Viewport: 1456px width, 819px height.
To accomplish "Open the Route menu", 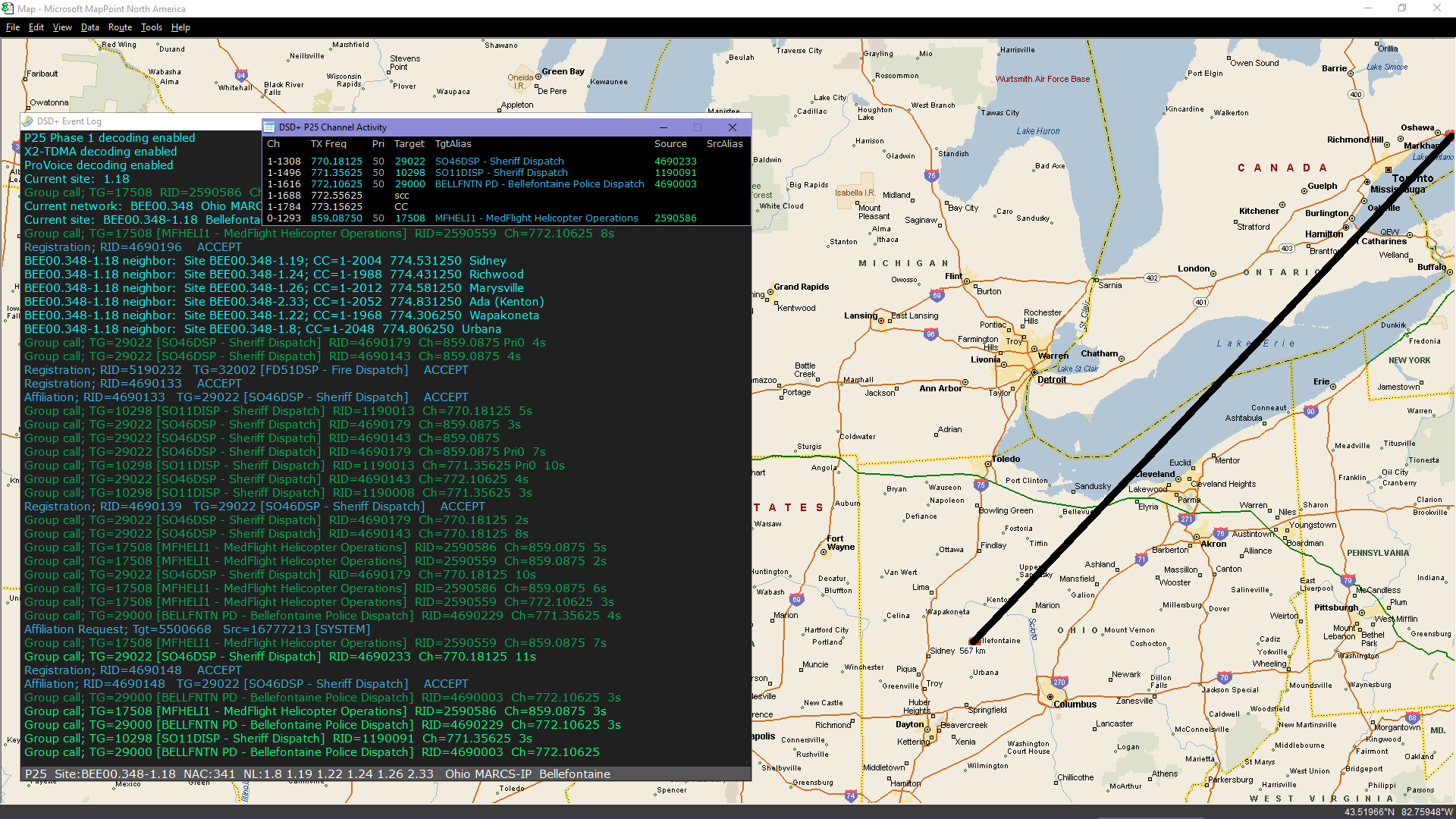I will (120, 27).
